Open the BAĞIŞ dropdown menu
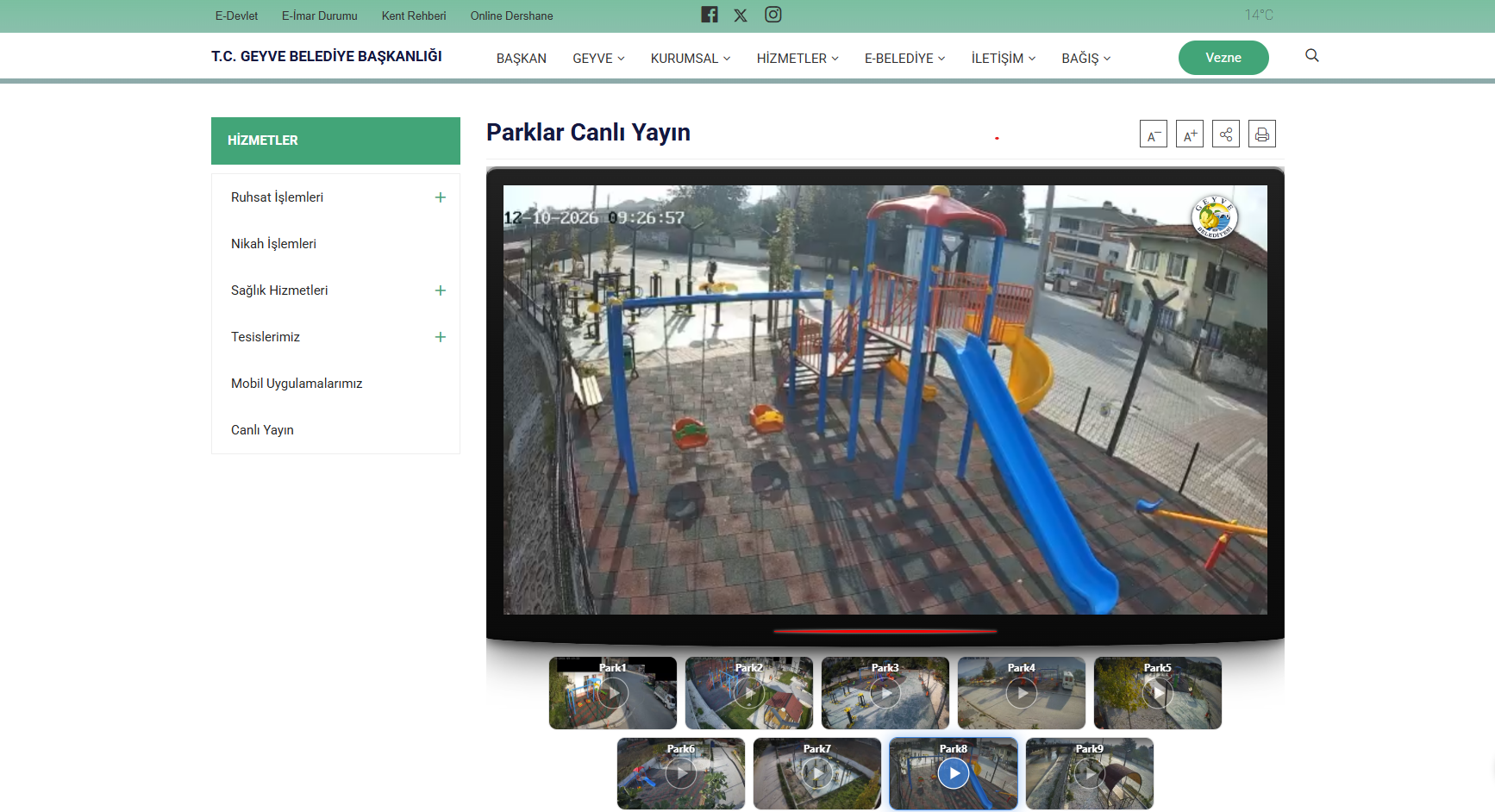Image resolution: width=1495 pixels, height=812 pixels. (1085, 58)
